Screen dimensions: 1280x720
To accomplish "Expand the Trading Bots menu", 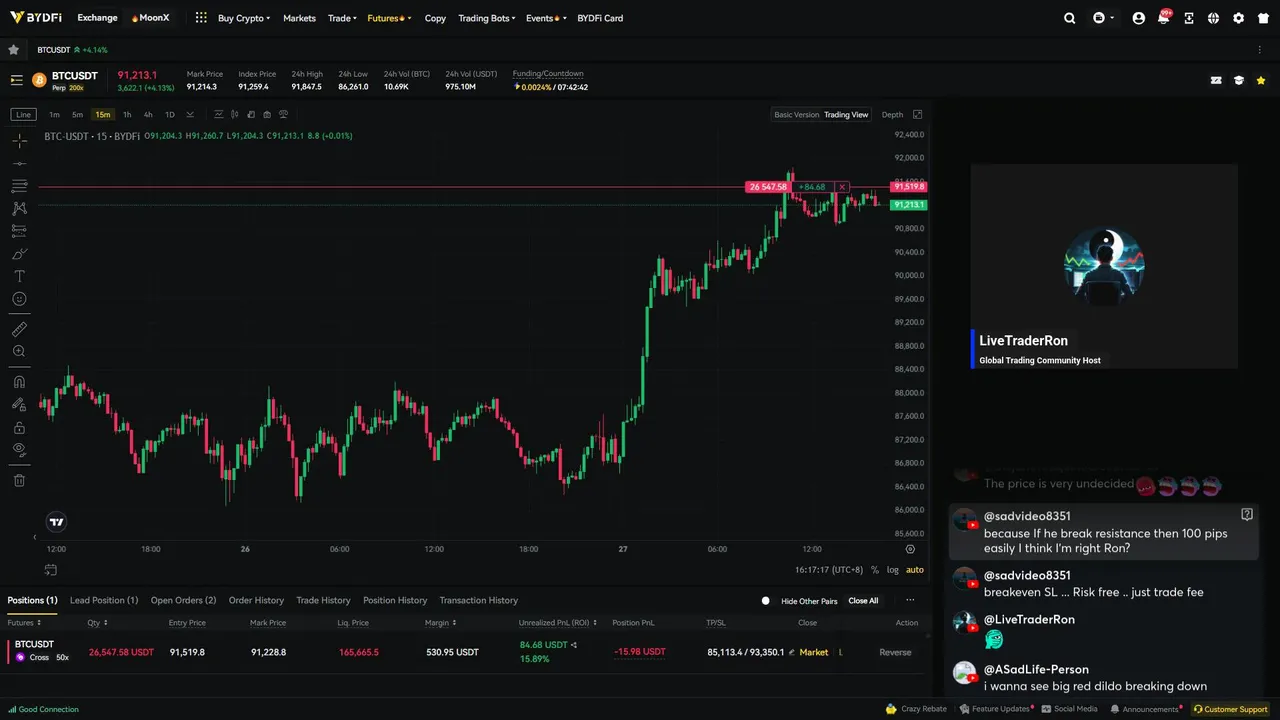I will pyautogui.click(x=487, y=18).
